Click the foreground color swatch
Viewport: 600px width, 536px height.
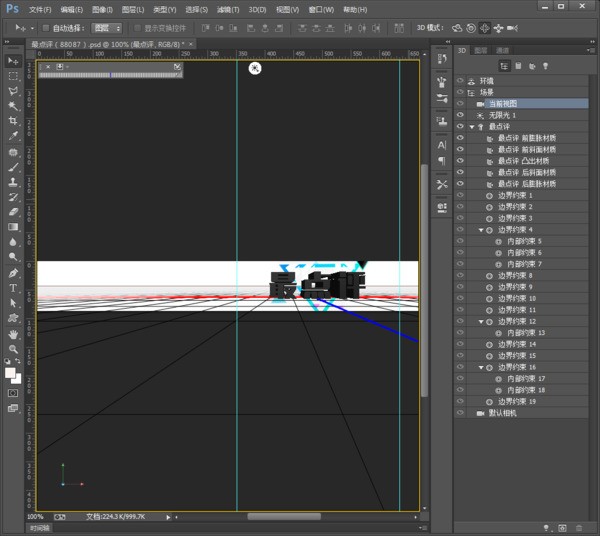pos(11,373)
